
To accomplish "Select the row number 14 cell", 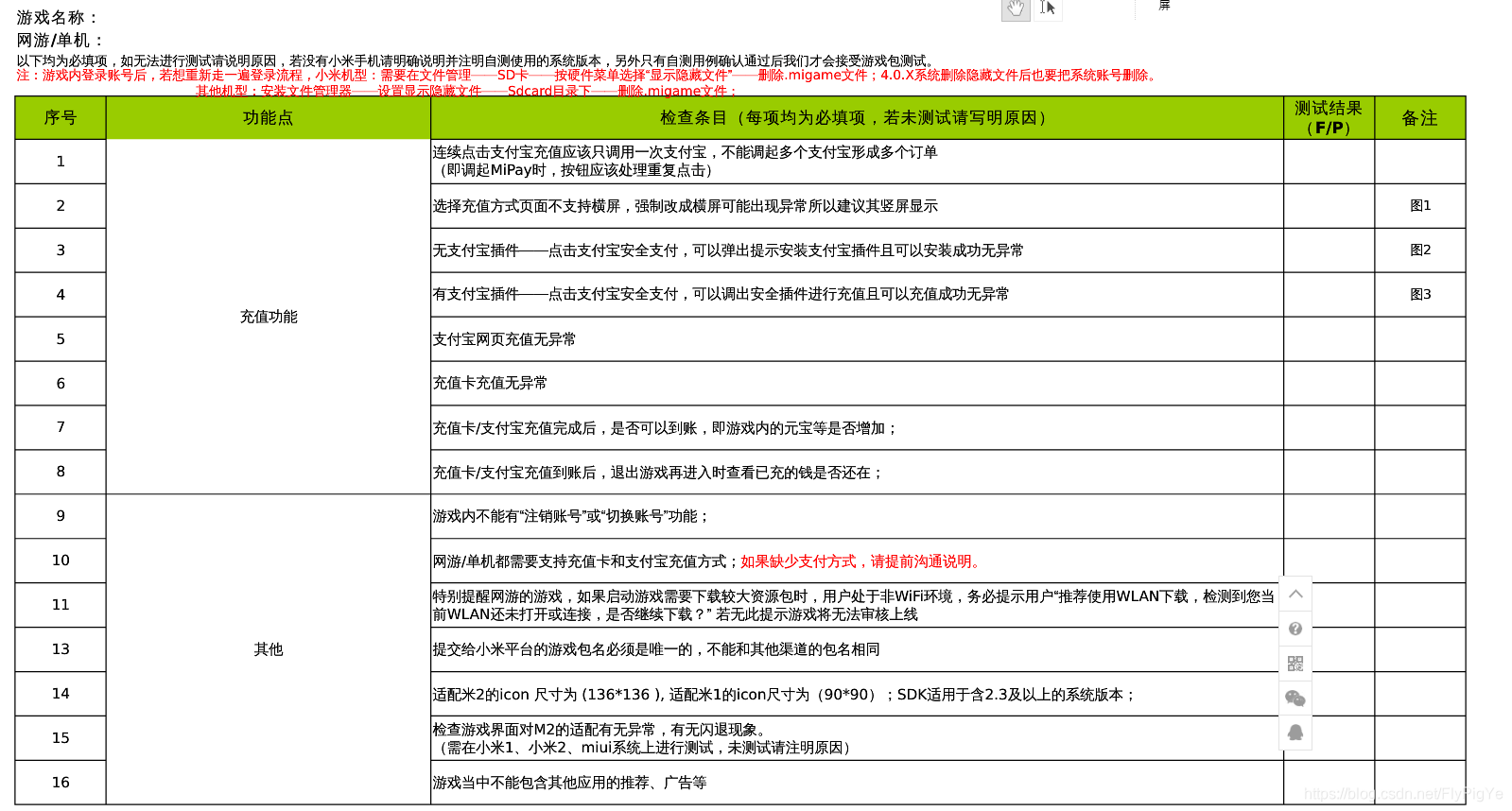I will click(61, 694).
